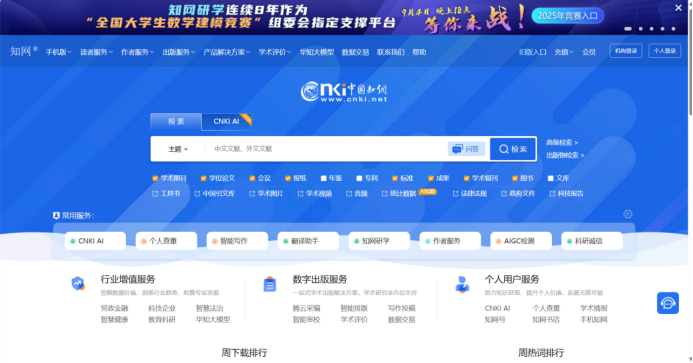Open the 学术视频 external link
Screen dimensions: 693x363
point(315,193)
